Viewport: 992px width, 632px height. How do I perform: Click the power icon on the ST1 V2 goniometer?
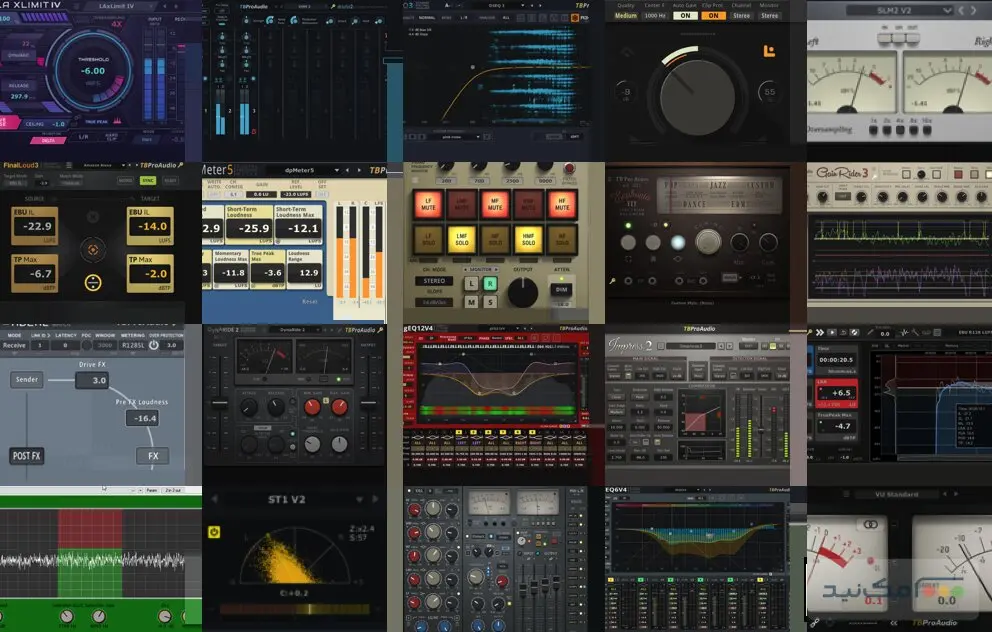(214, 532)
